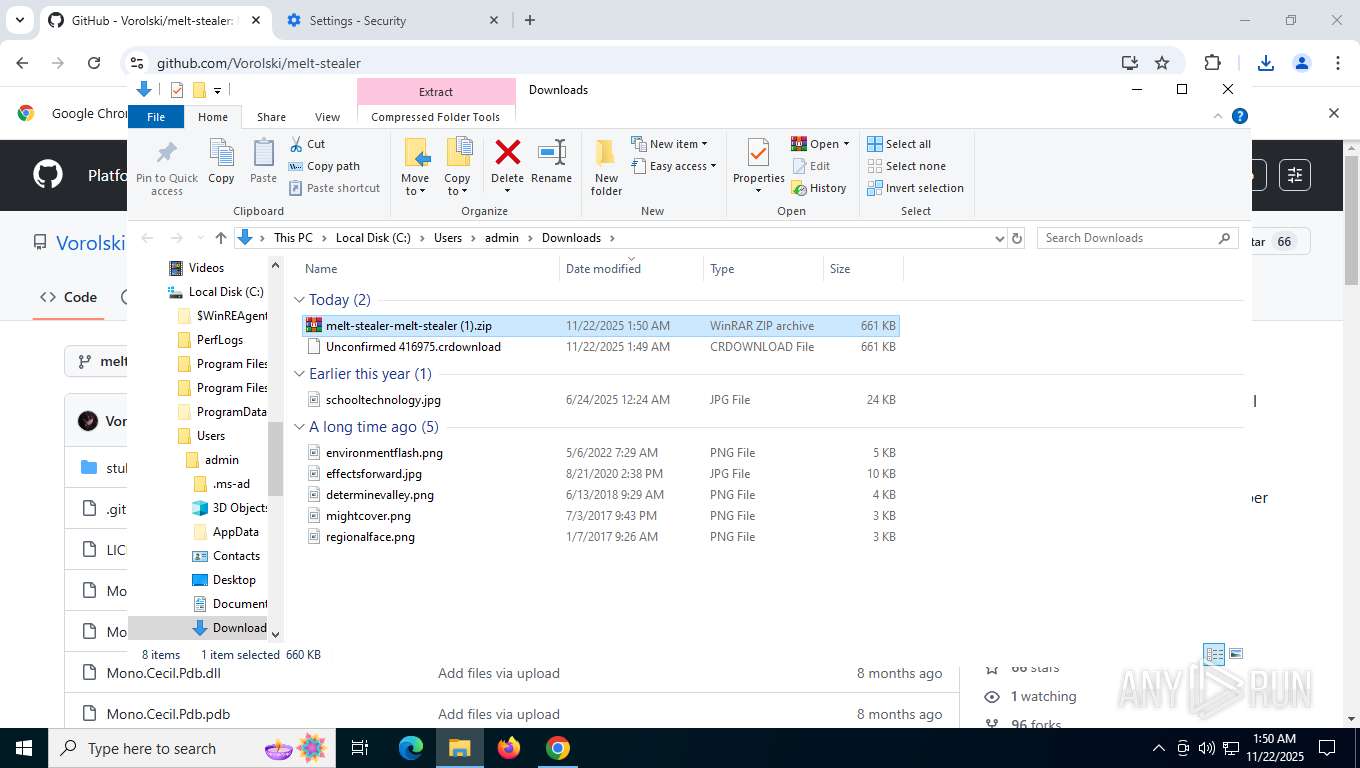Viewport: 1360px width, 768px height.
Task: Create a New folder from the ribbon
Action: (606, 167)
